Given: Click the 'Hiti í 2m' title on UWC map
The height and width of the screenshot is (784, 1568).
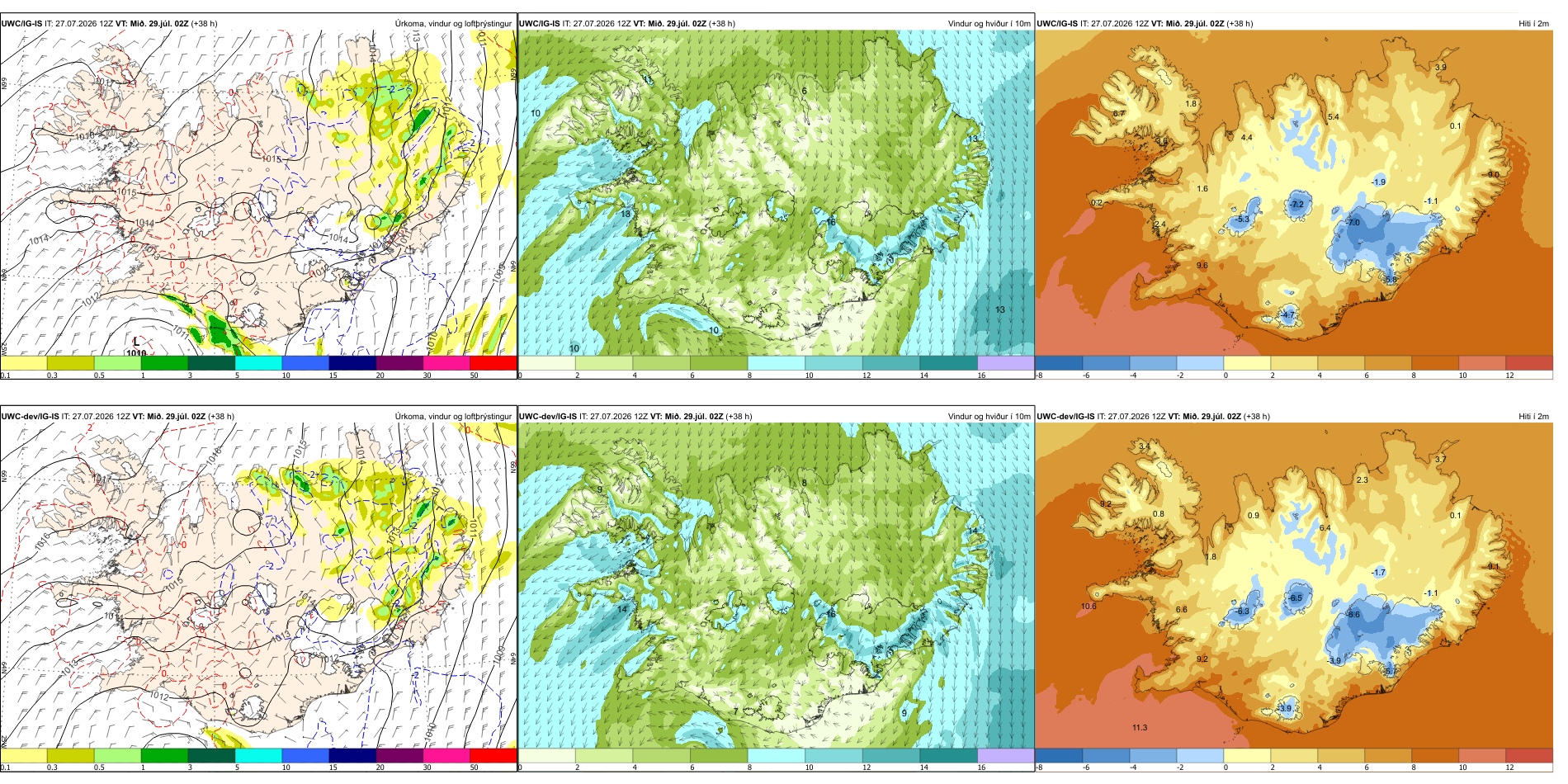Looking at the screenshot, I should (x=1533, y=23).
